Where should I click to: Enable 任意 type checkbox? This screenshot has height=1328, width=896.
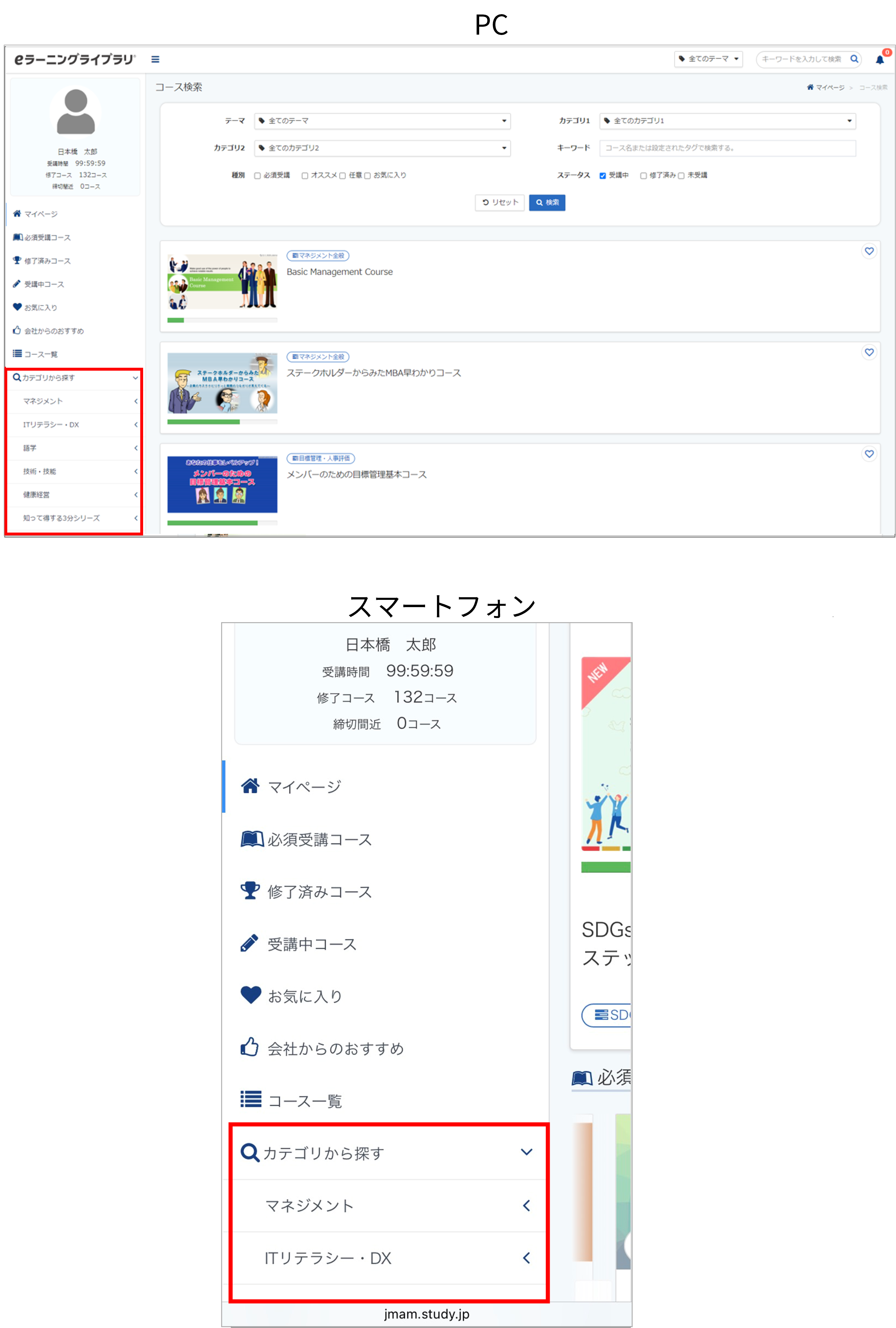pyautogui.click(x=342, y=176)
